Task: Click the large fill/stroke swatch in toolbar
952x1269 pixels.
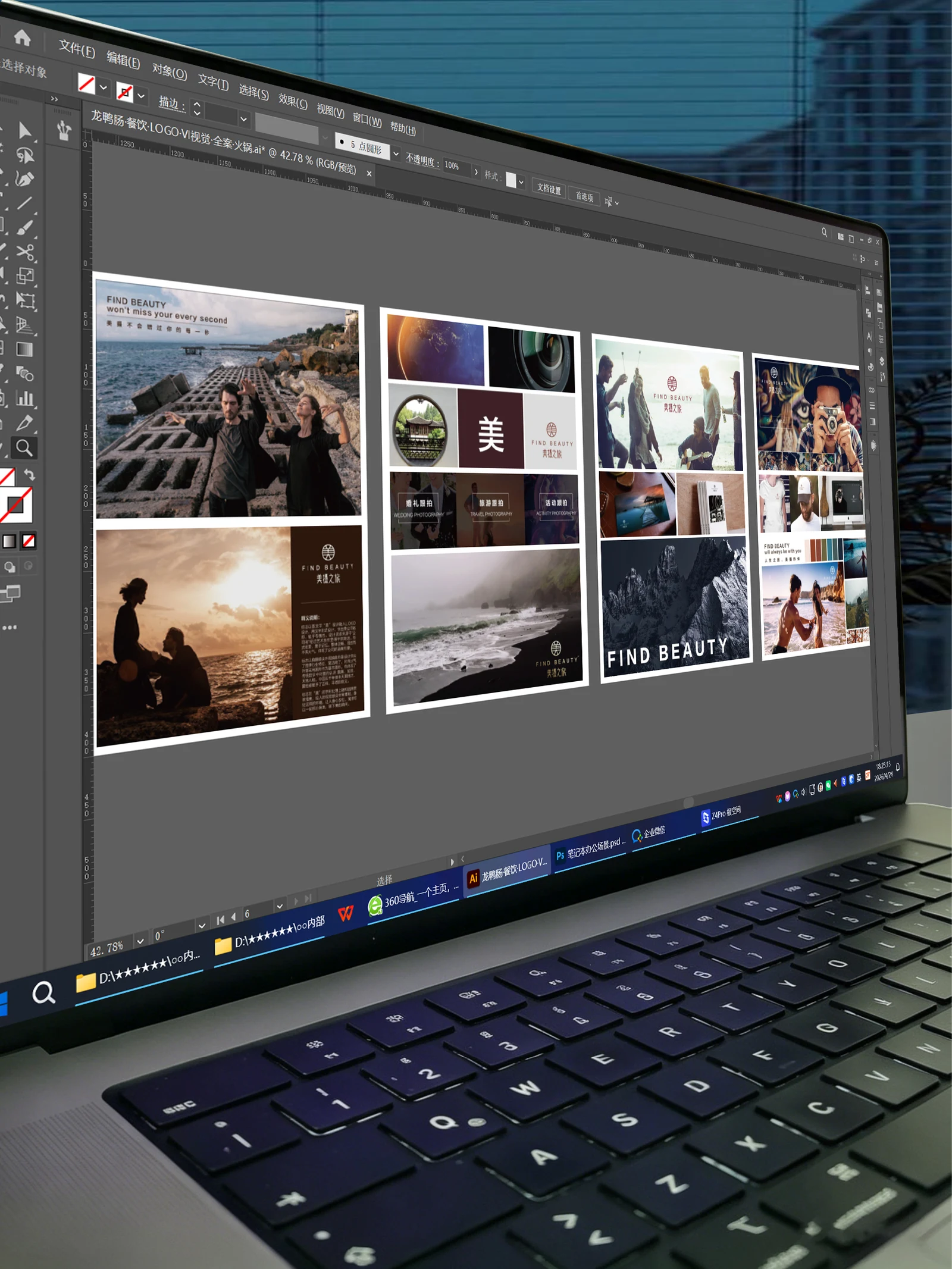Action: click(16, 505)
